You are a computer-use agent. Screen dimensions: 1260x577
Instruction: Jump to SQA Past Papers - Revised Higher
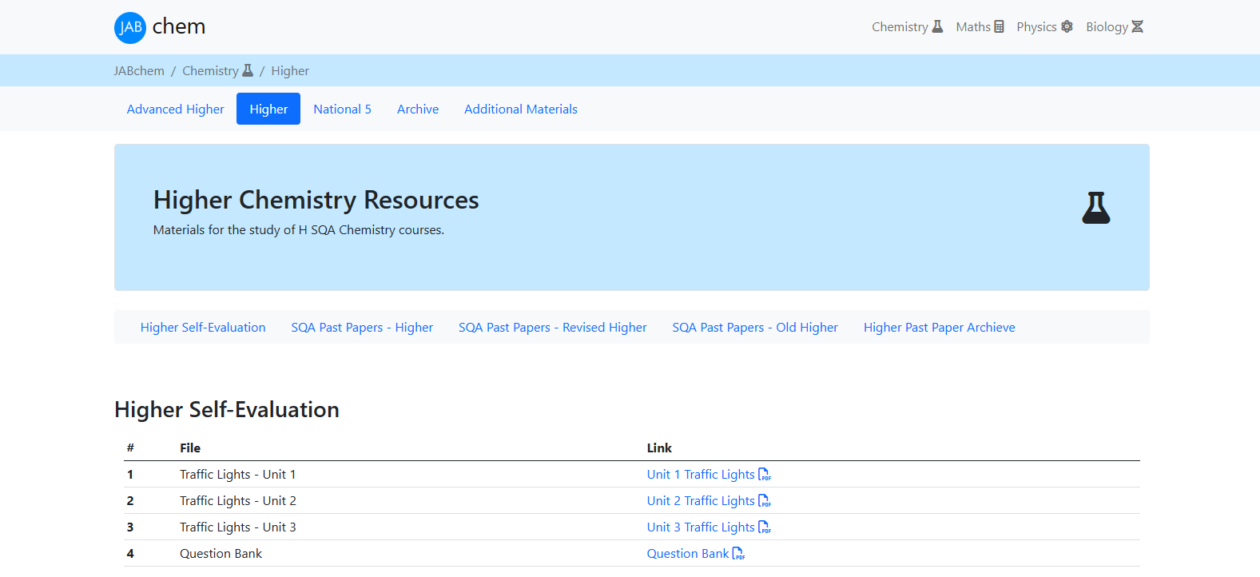click(552, 327)
